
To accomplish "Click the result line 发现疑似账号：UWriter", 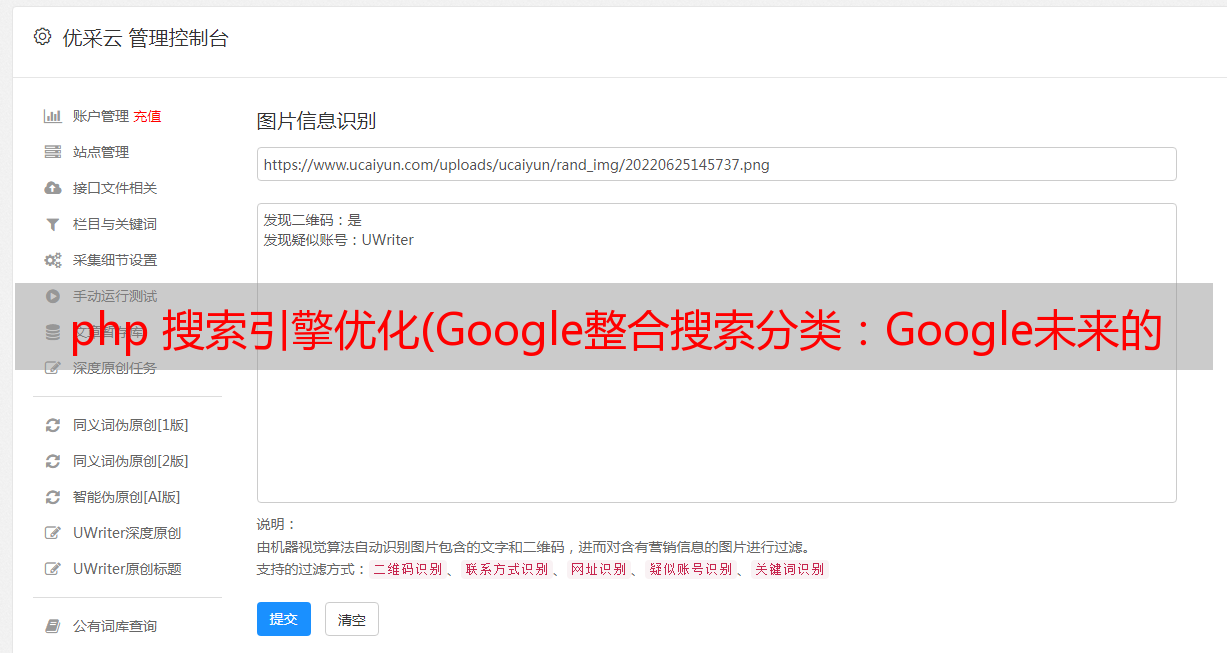I will pyautogui.click(x=339, y=240).
